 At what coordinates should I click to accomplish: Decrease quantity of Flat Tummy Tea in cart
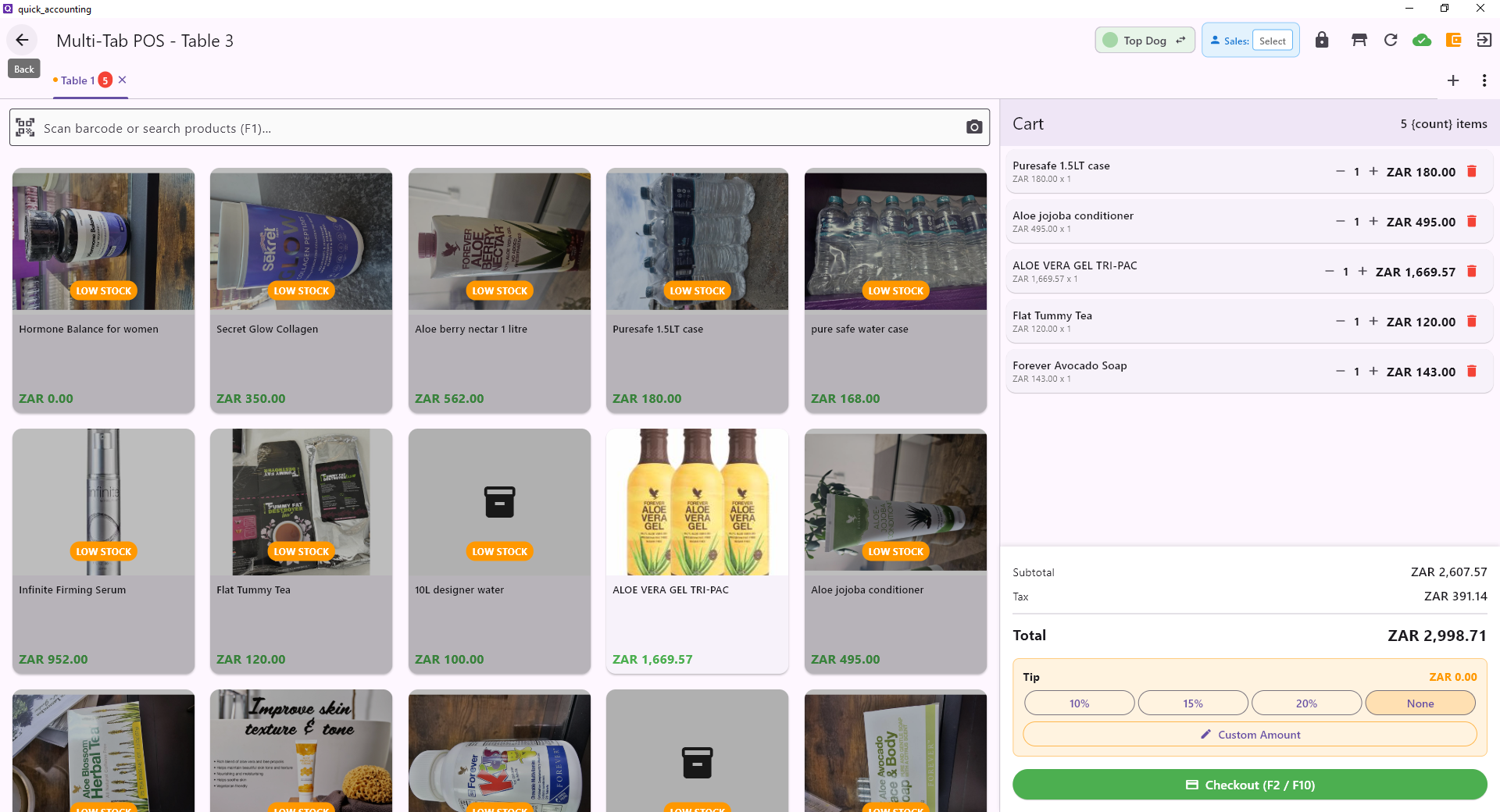coord(1341,321)
